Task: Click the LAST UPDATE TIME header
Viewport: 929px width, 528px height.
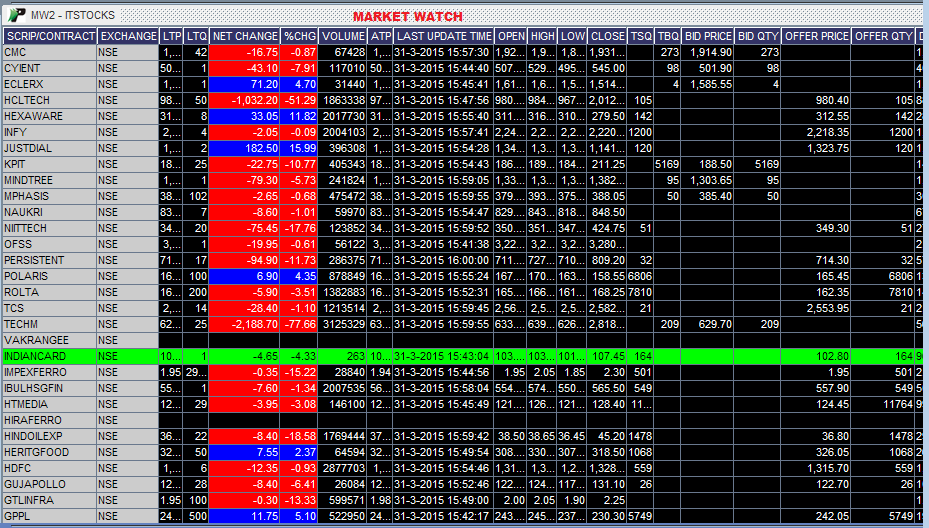Action: 443,36
